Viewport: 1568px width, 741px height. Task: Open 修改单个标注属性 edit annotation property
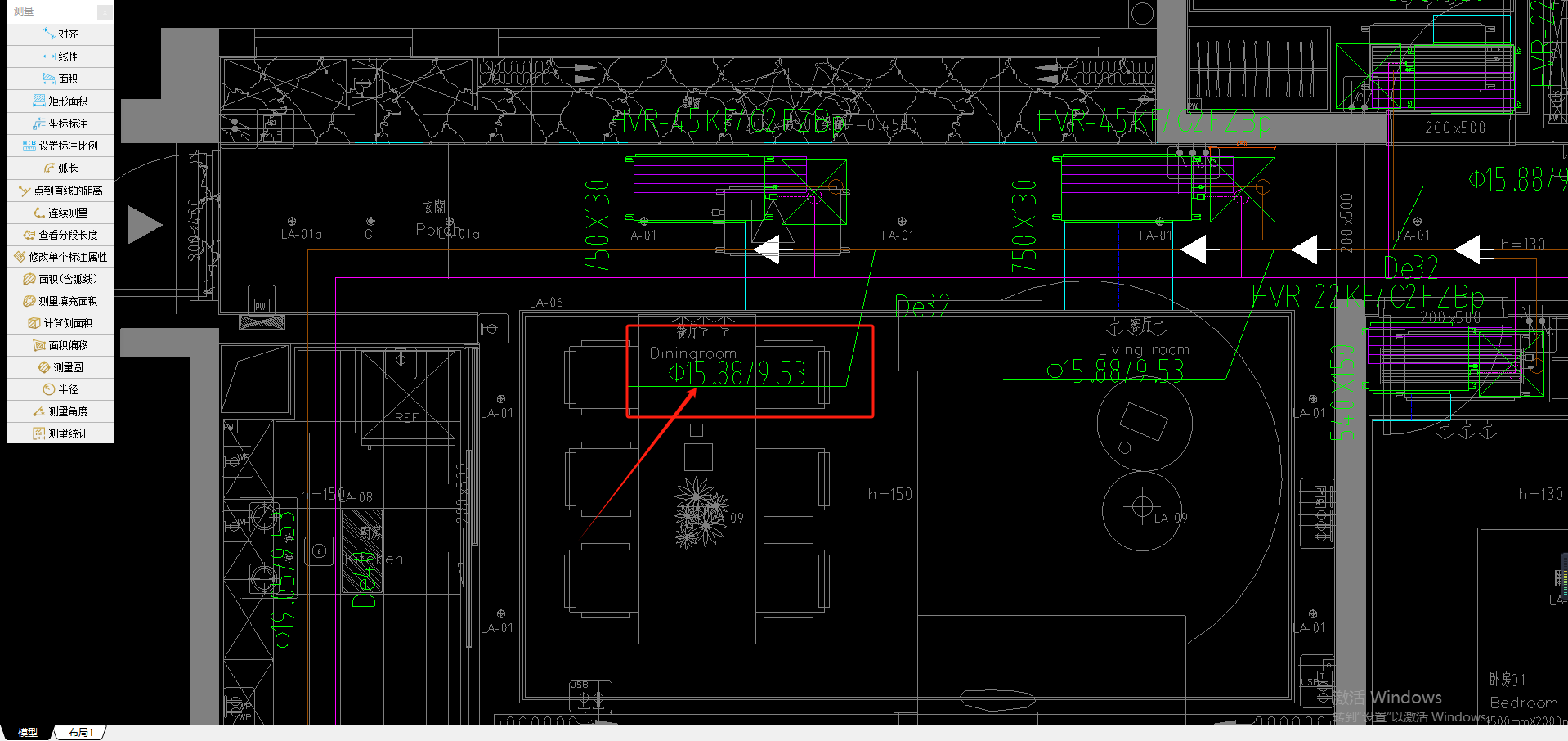coord(60,257)
